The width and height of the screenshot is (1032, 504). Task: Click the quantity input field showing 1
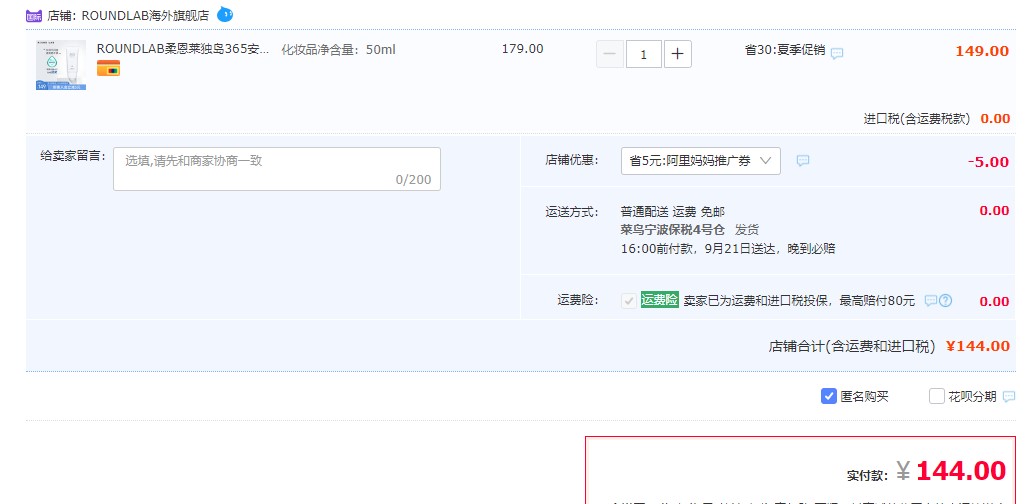pos(643,54)
